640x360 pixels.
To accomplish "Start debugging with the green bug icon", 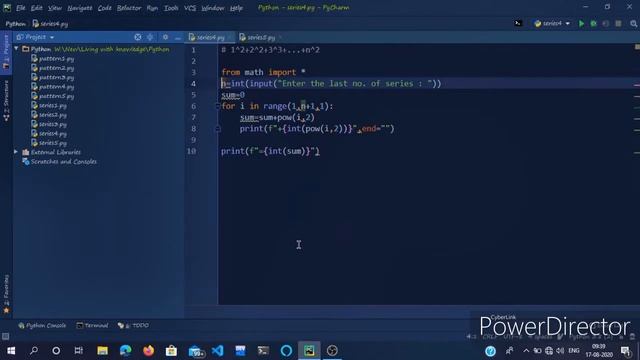I will pos(593,24).
